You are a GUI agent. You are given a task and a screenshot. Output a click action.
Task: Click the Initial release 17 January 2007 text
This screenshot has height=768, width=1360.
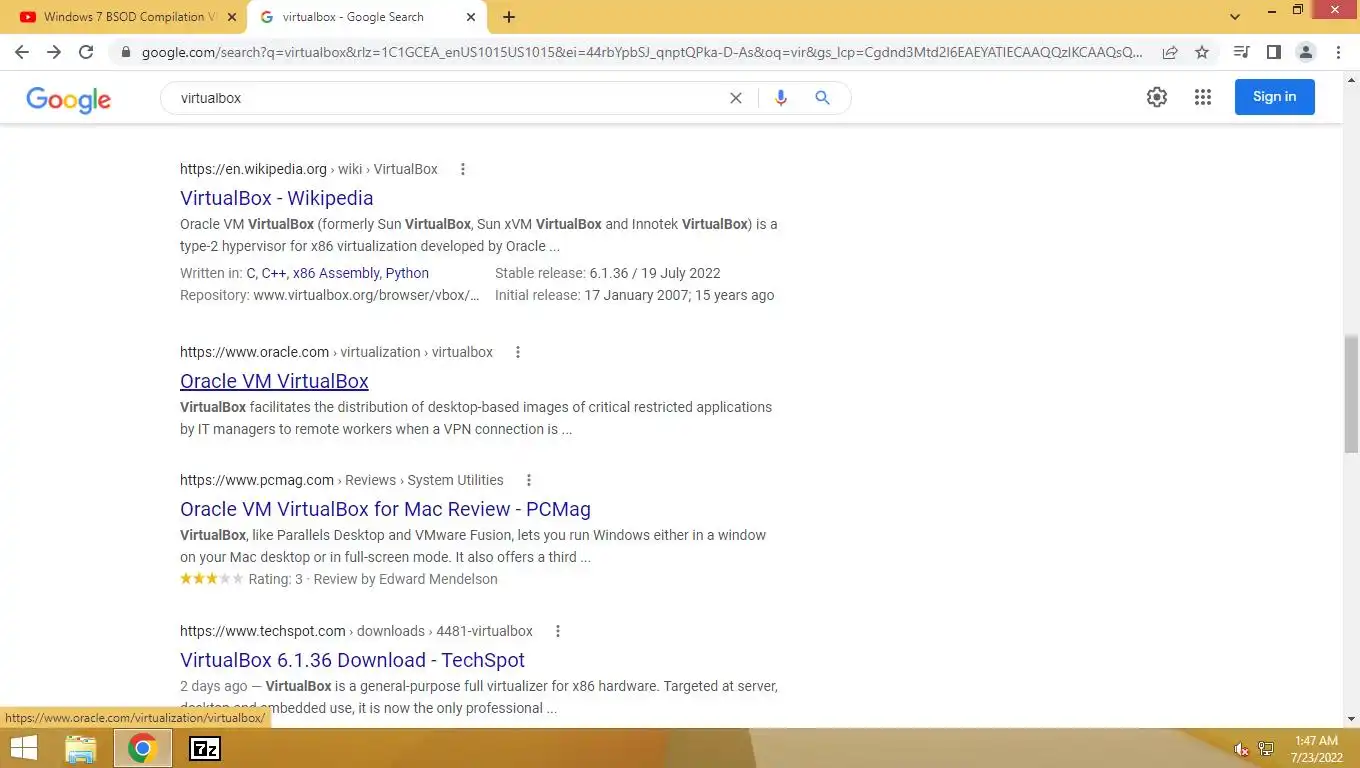click(634, 295)
